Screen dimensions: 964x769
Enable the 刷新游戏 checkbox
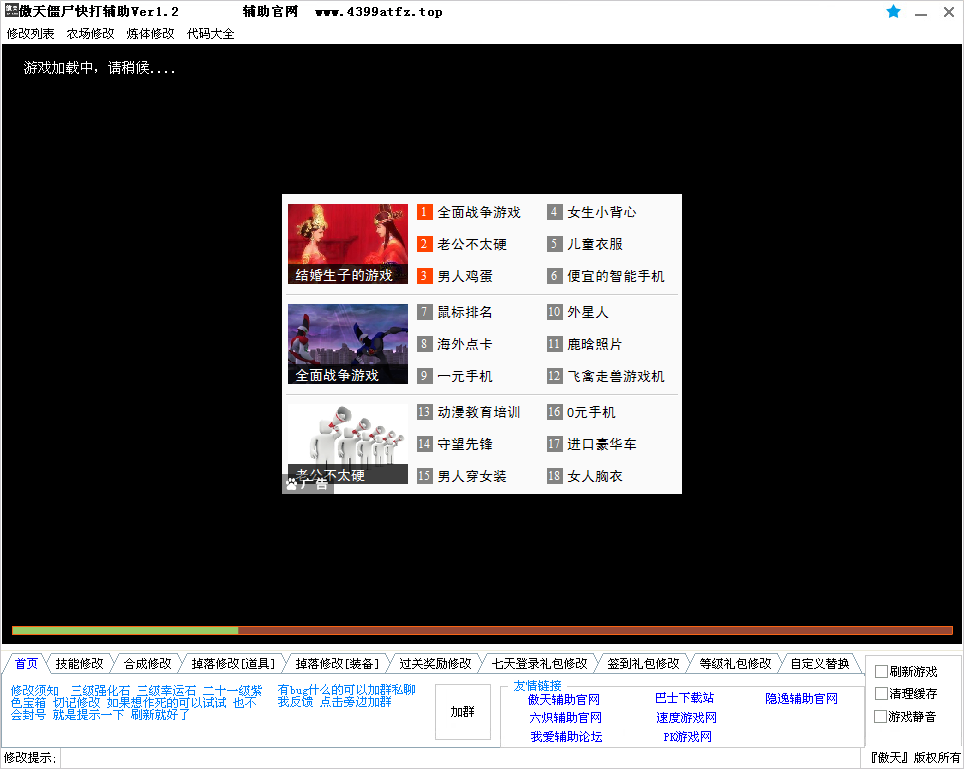click(x=881, y=672)
